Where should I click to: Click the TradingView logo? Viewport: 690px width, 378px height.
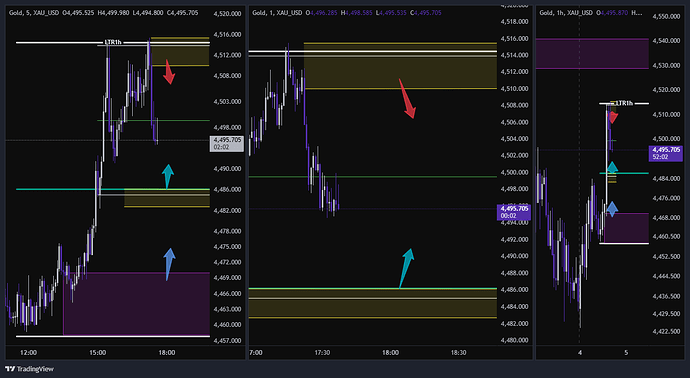point(29,369)
